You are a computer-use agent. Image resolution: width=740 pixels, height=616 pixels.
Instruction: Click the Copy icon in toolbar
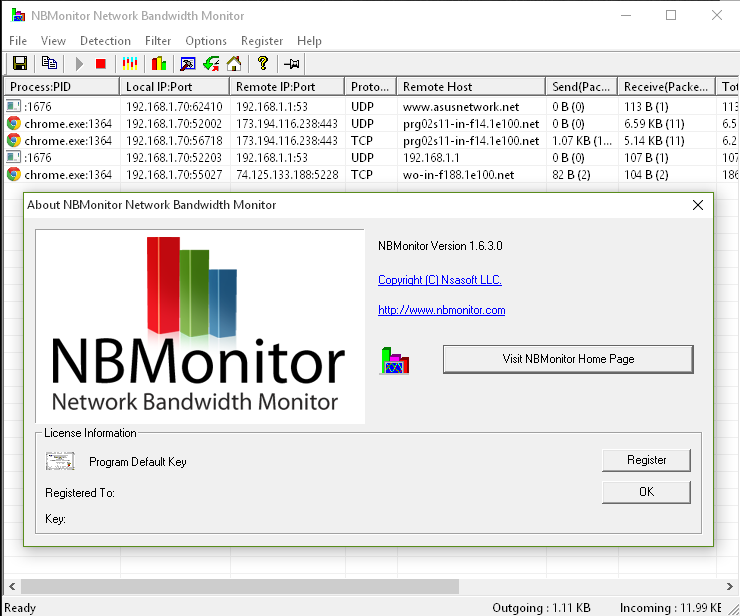tap(49, 63)
